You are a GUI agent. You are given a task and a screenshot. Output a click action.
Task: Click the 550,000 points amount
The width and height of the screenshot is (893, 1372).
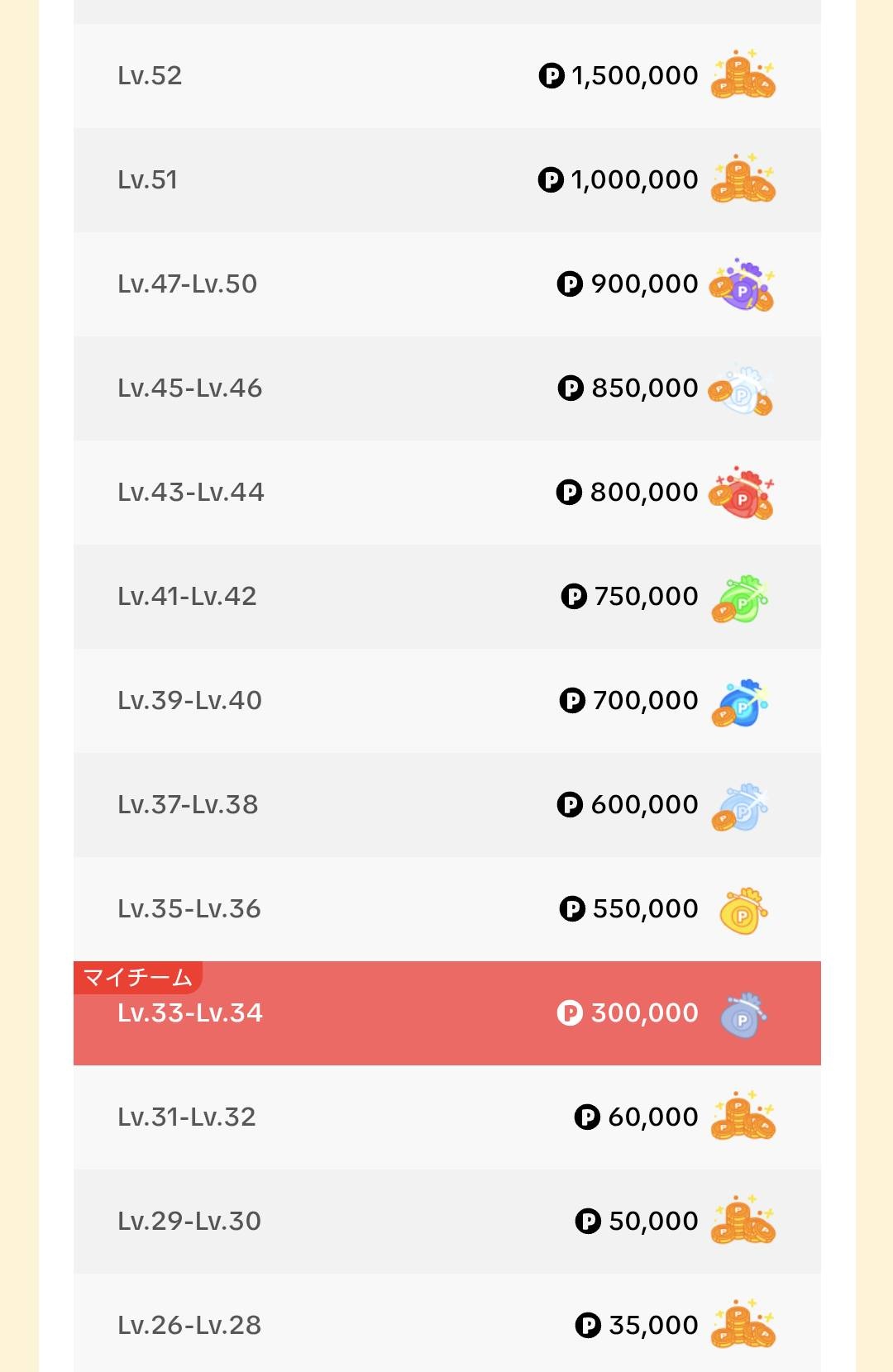[645, 908]
